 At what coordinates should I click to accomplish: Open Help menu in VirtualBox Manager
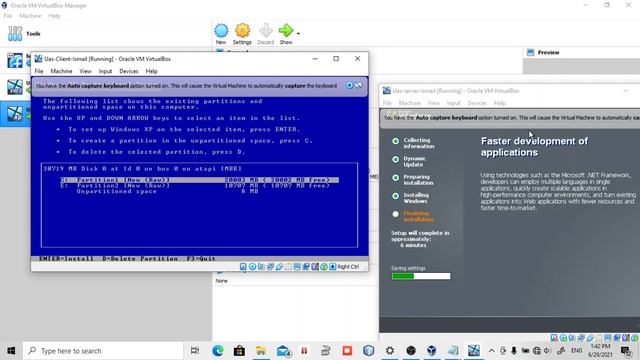point(54,16)
